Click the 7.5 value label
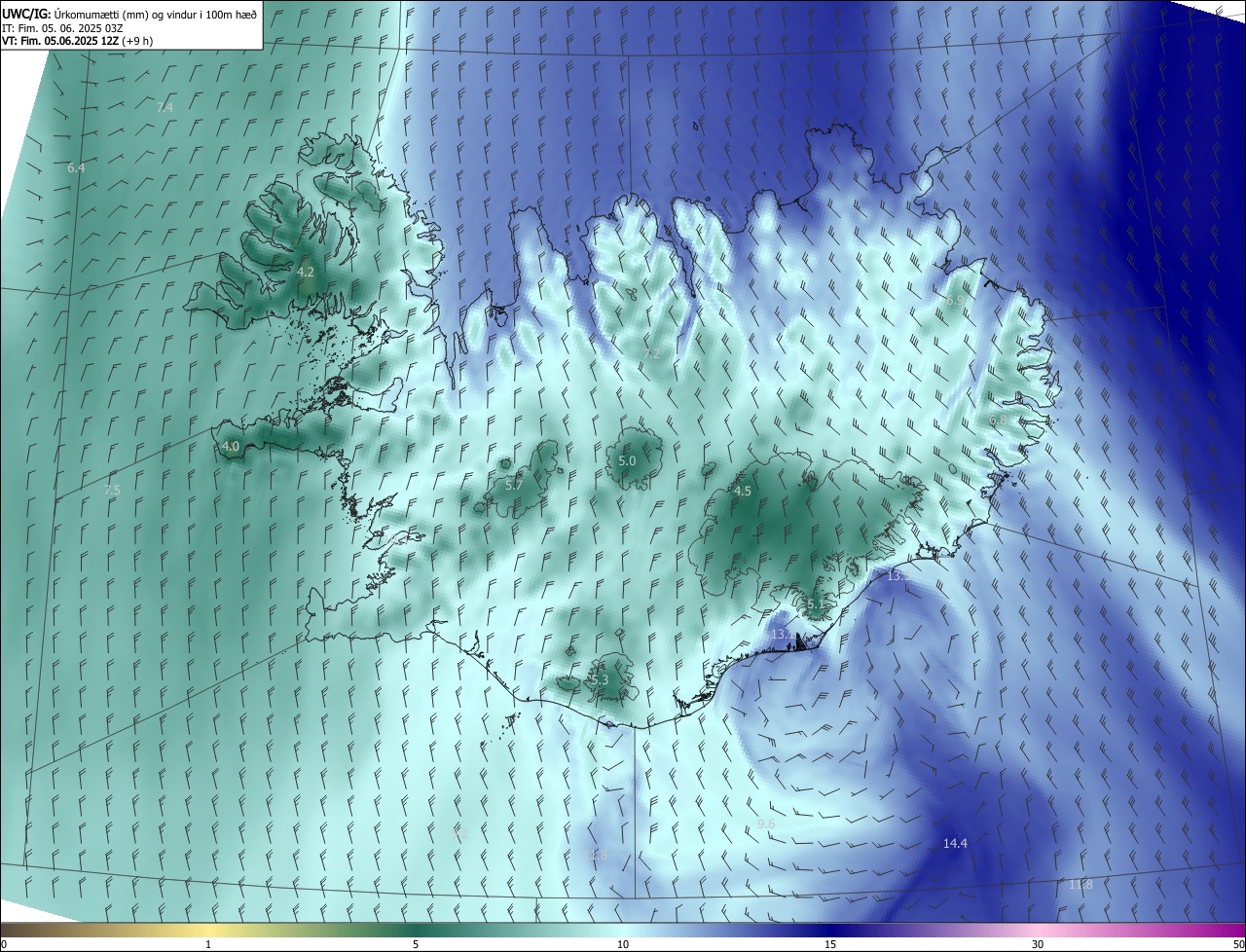Viewport: 1246px width, 952px height. click(x=112, y=491)
